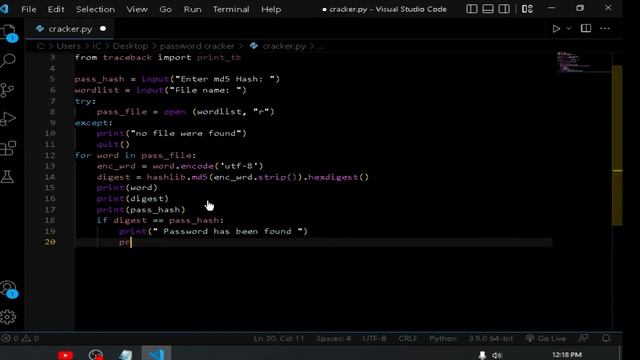Screen dimensions: 640x360
Task: Open the Selection menu
Action: (95, 9)
